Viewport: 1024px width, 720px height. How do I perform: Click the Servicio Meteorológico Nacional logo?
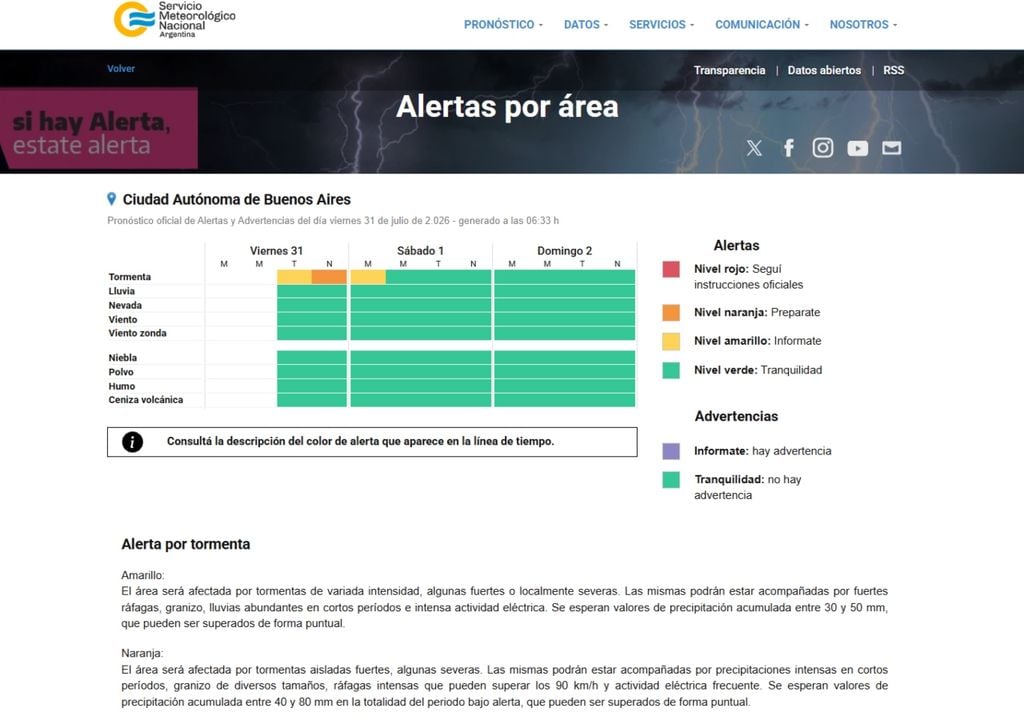pyautogui.click(x=174, y=20)
